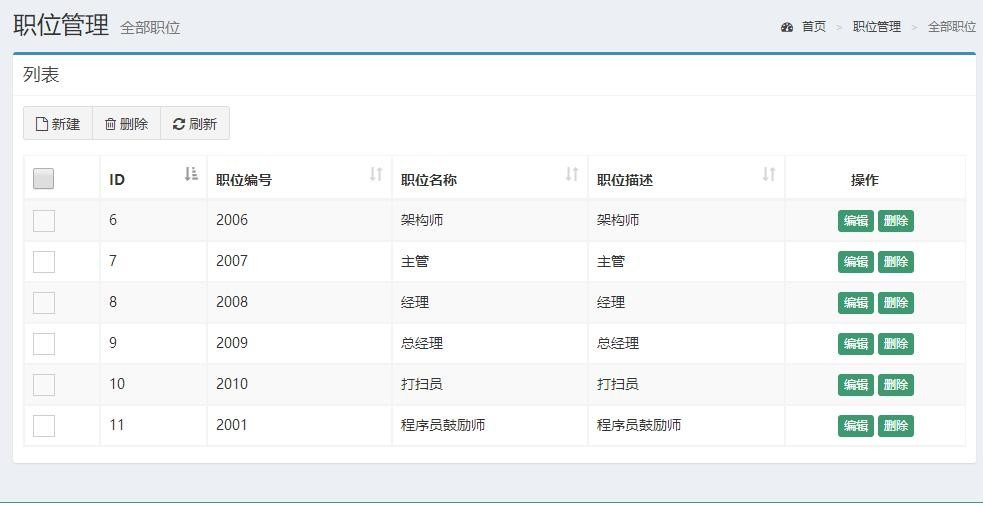Click the 删除 toolbar button with trash icon

coord(127,124)
